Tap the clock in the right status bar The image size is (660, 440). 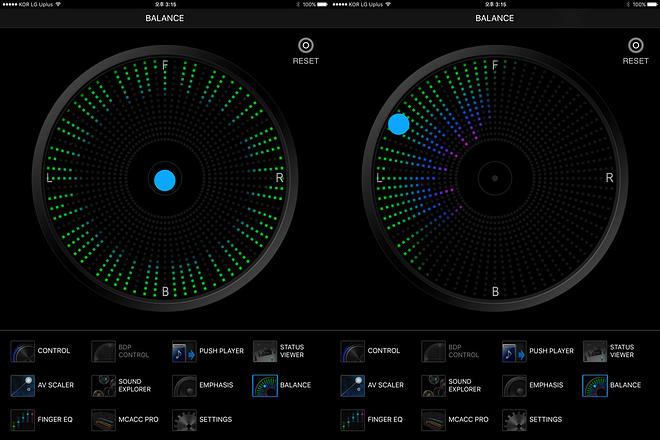[495, 4]
